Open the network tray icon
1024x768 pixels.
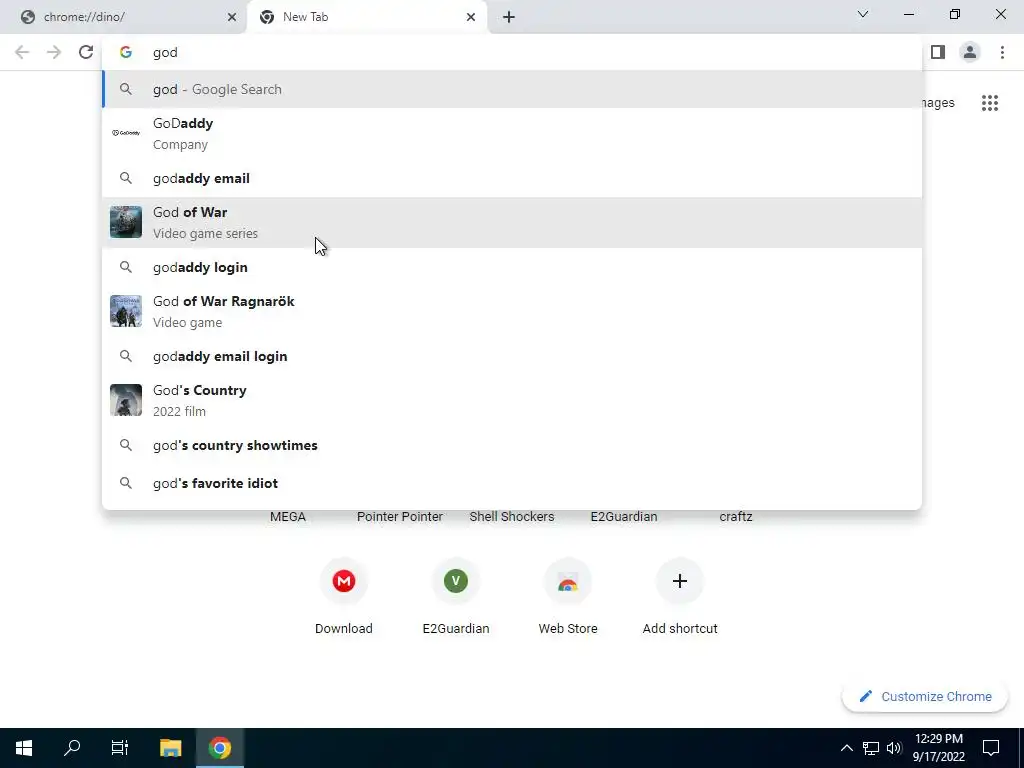(871, 748)
